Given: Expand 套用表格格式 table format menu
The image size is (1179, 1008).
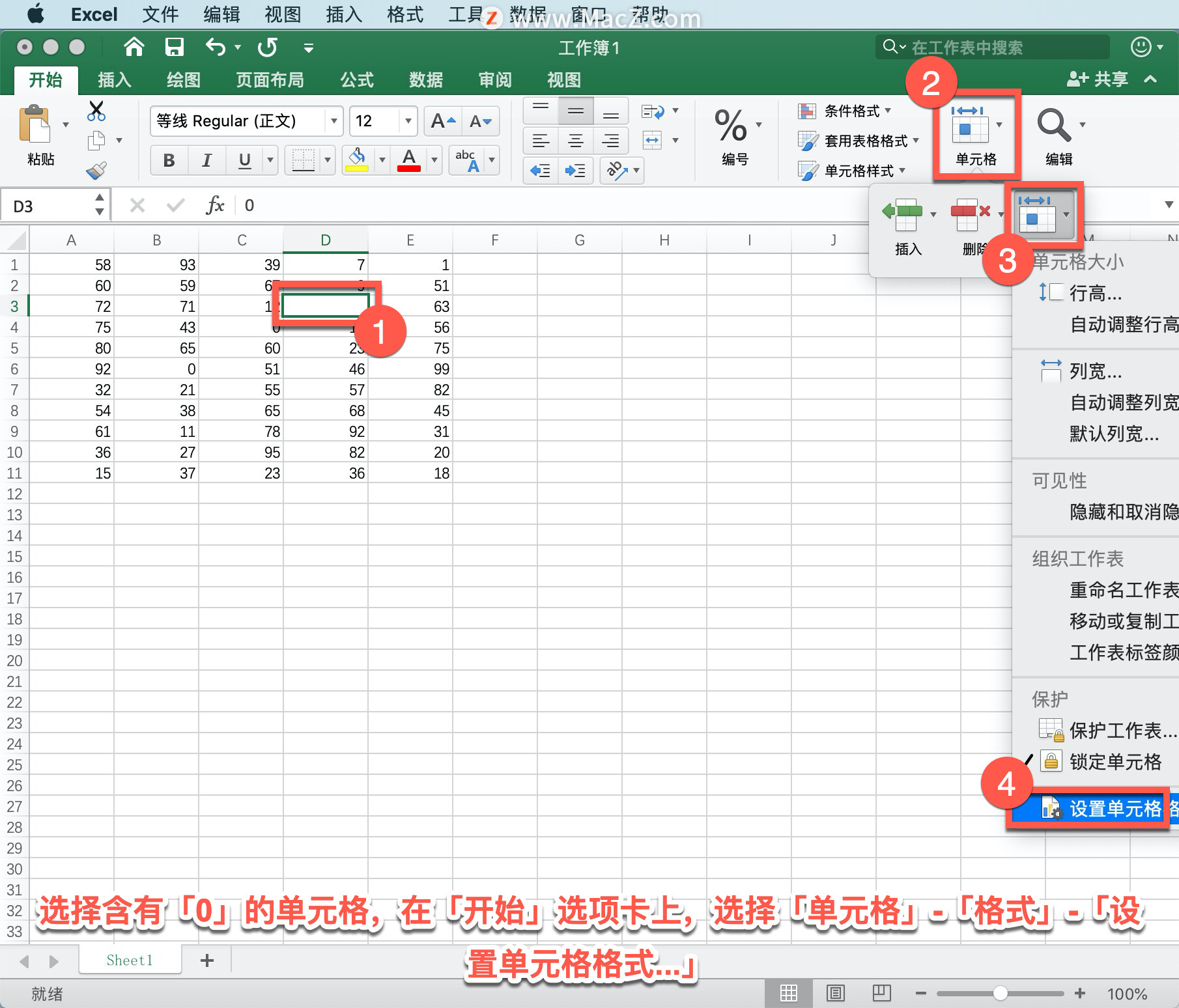Looking at the screenshot, I should tap(859, 141).
